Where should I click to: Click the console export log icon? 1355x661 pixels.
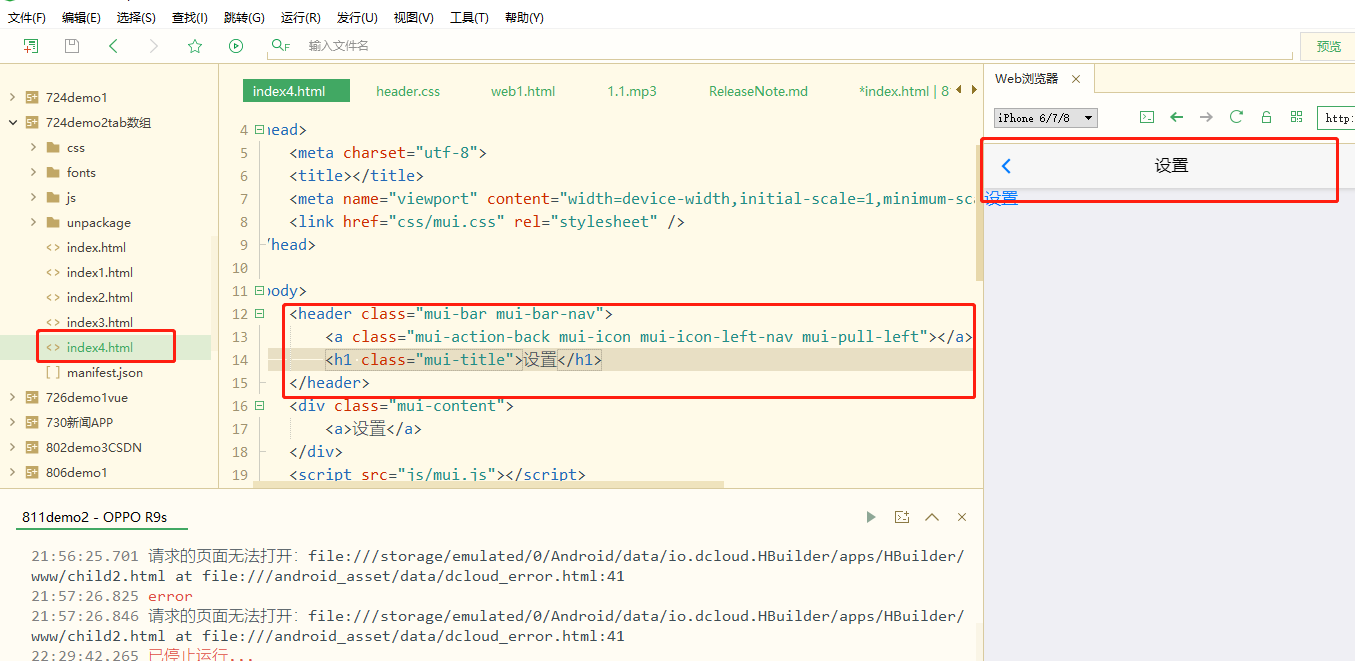coord(902,517)
